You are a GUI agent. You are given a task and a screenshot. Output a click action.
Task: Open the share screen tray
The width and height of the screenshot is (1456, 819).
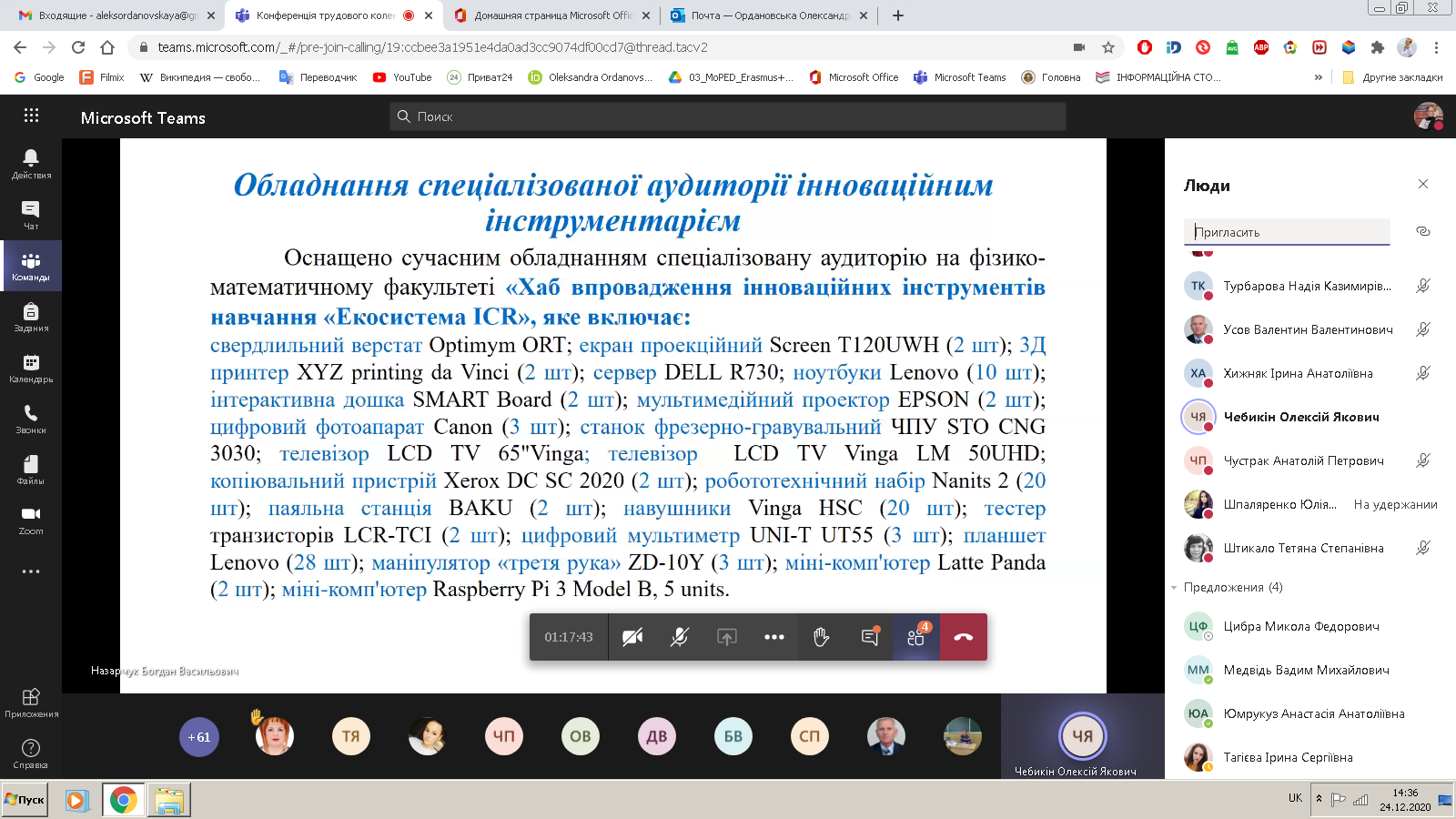coord(727,637)
